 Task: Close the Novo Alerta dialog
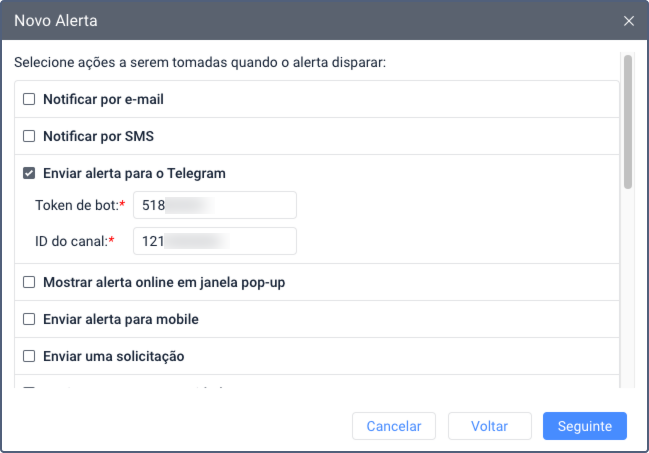click(628, 20)
